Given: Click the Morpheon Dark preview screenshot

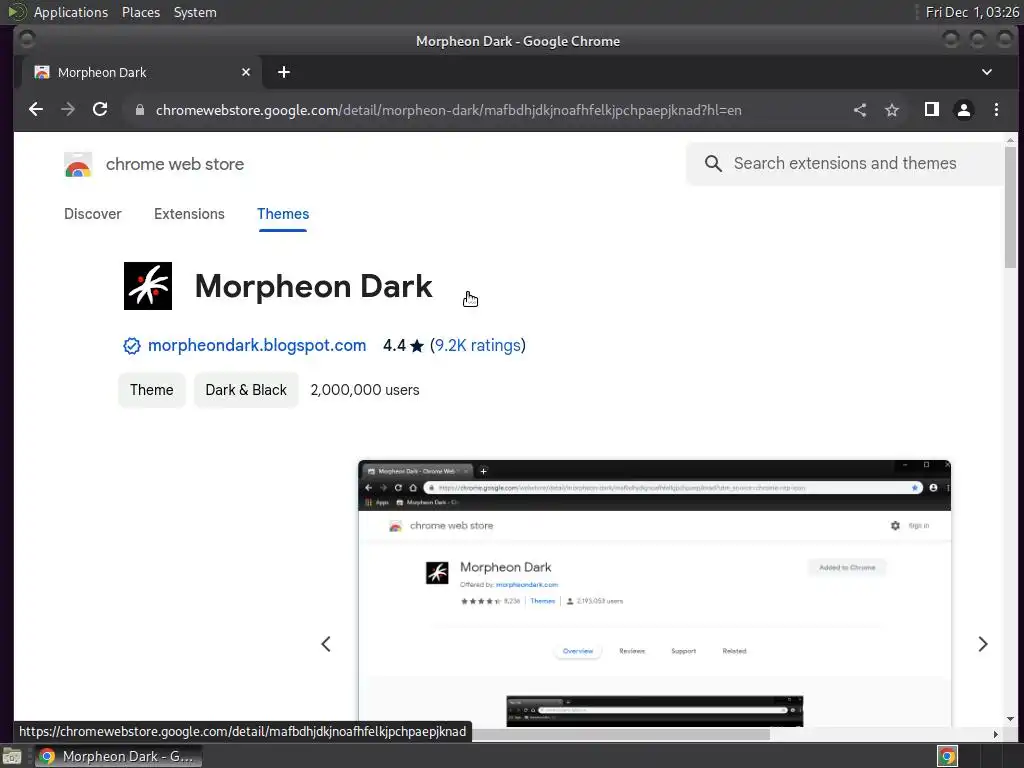Looking at the screenshot, I should click(654, 593).
